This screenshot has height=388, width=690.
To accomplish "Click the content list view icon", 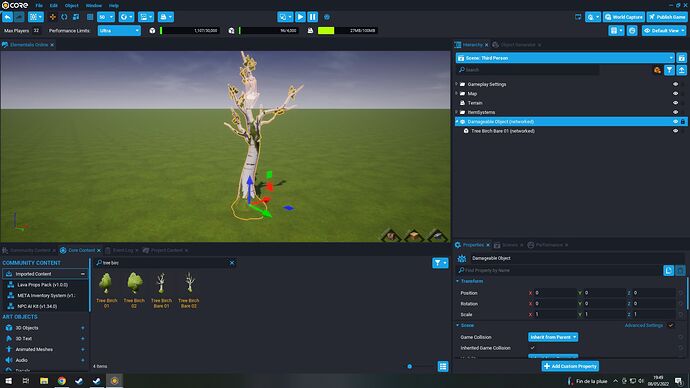I will [443, 366].
